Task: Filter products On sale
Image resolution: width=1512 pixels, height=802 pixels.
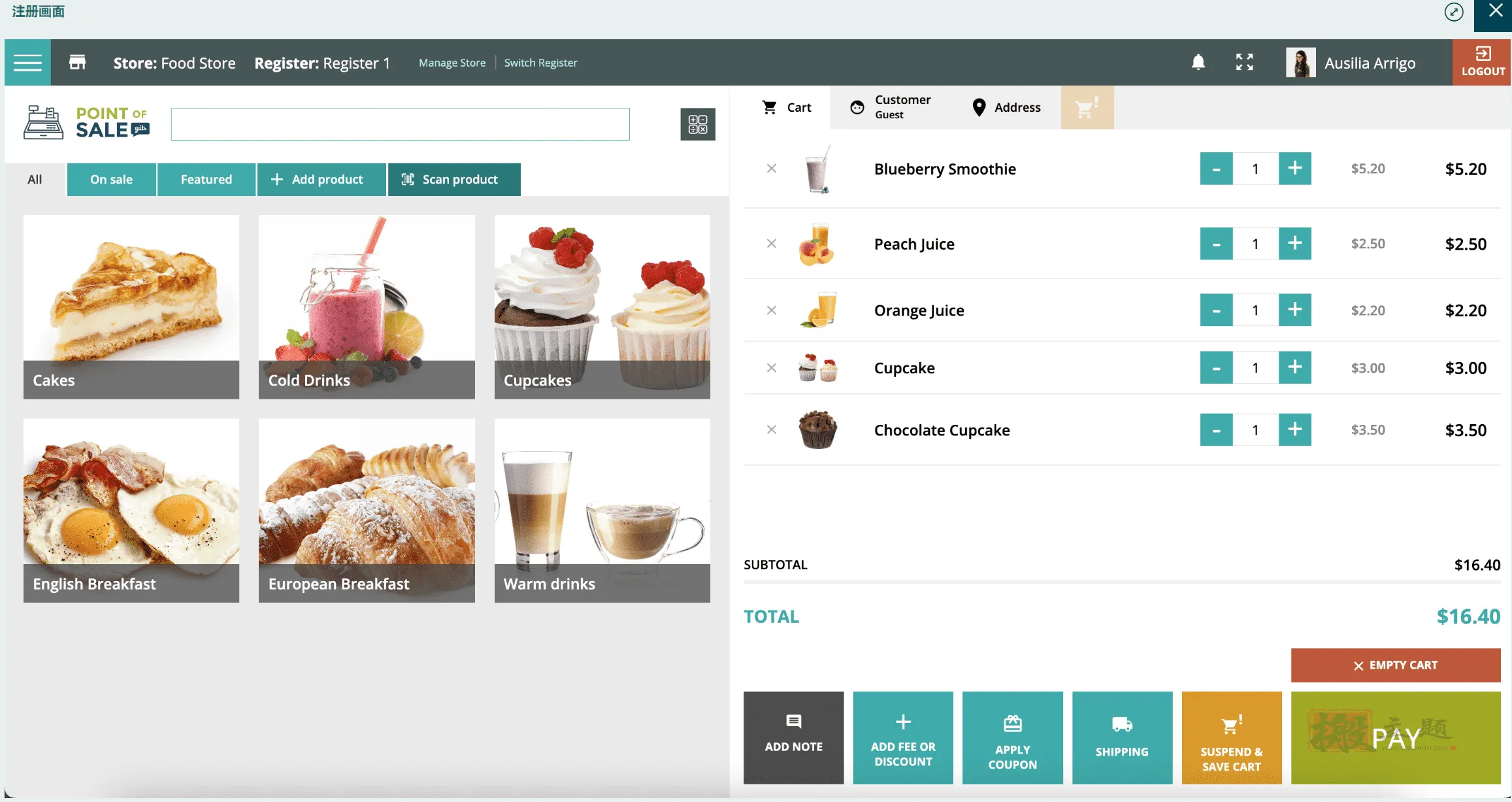Action: [x=111, y=179]
